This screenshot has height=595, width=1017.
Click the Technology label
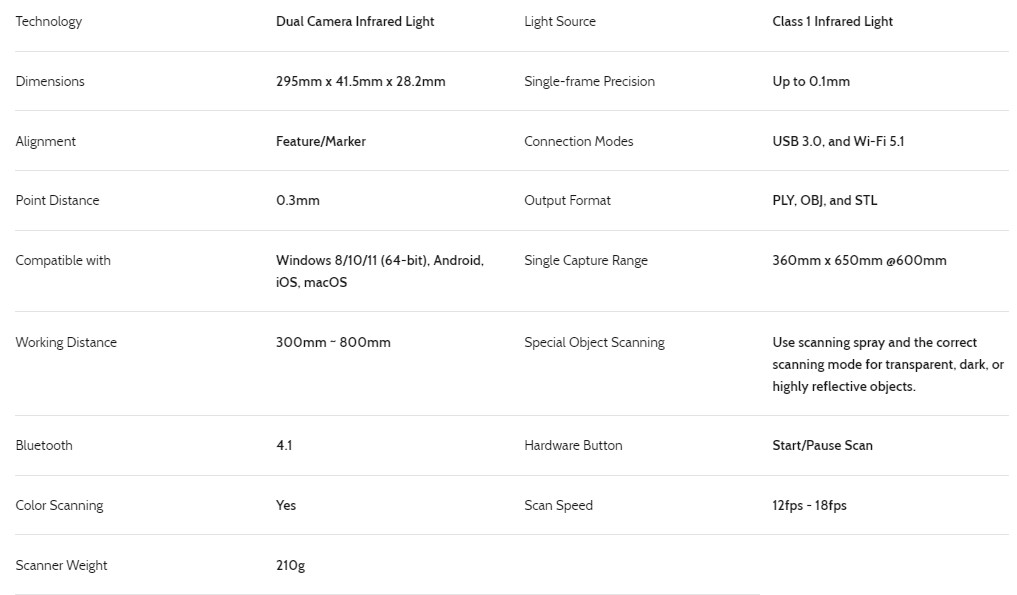coord(49,21)
